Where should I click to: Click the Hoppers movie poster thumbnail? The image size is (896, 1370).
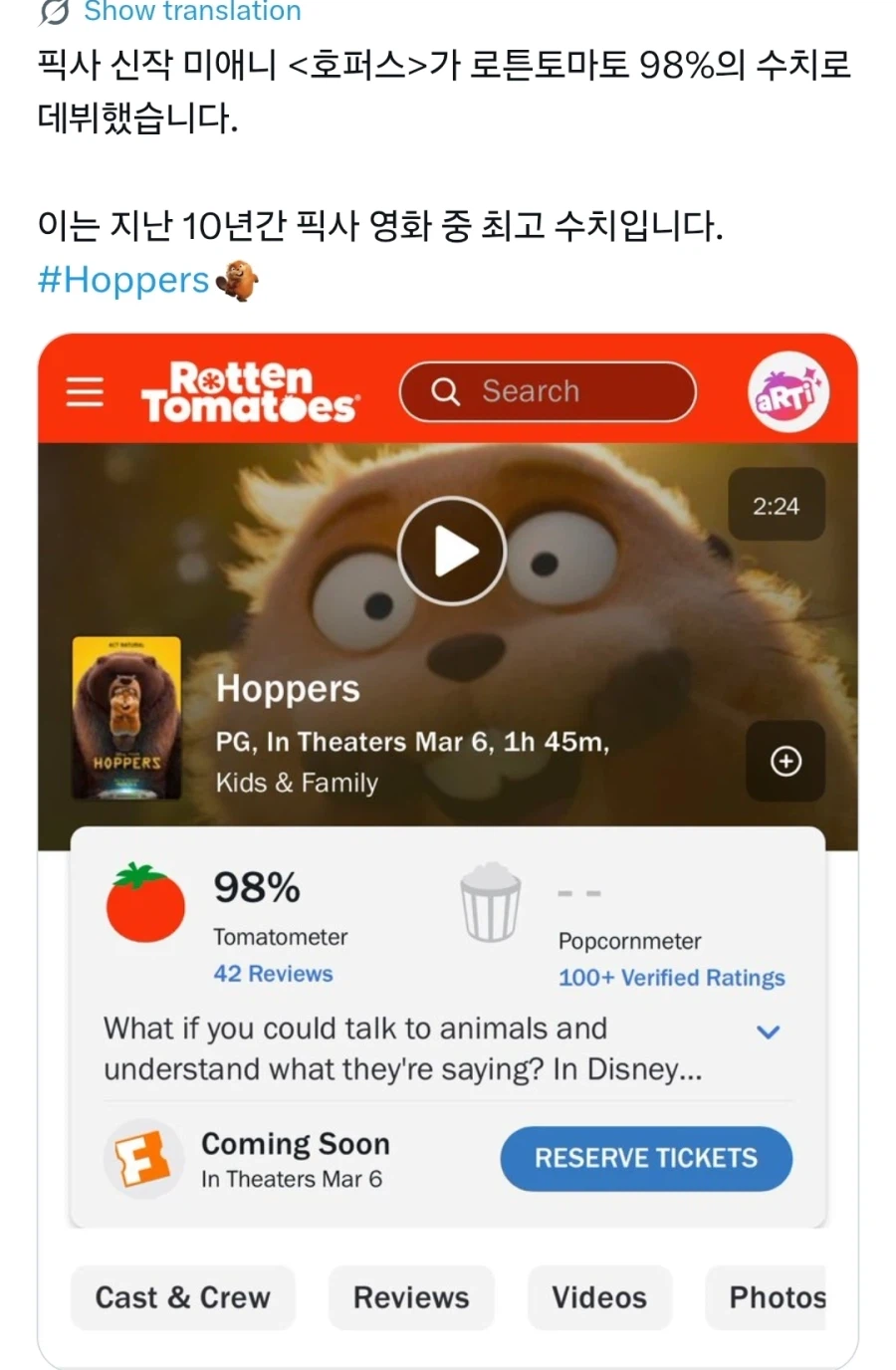point(126,718)
